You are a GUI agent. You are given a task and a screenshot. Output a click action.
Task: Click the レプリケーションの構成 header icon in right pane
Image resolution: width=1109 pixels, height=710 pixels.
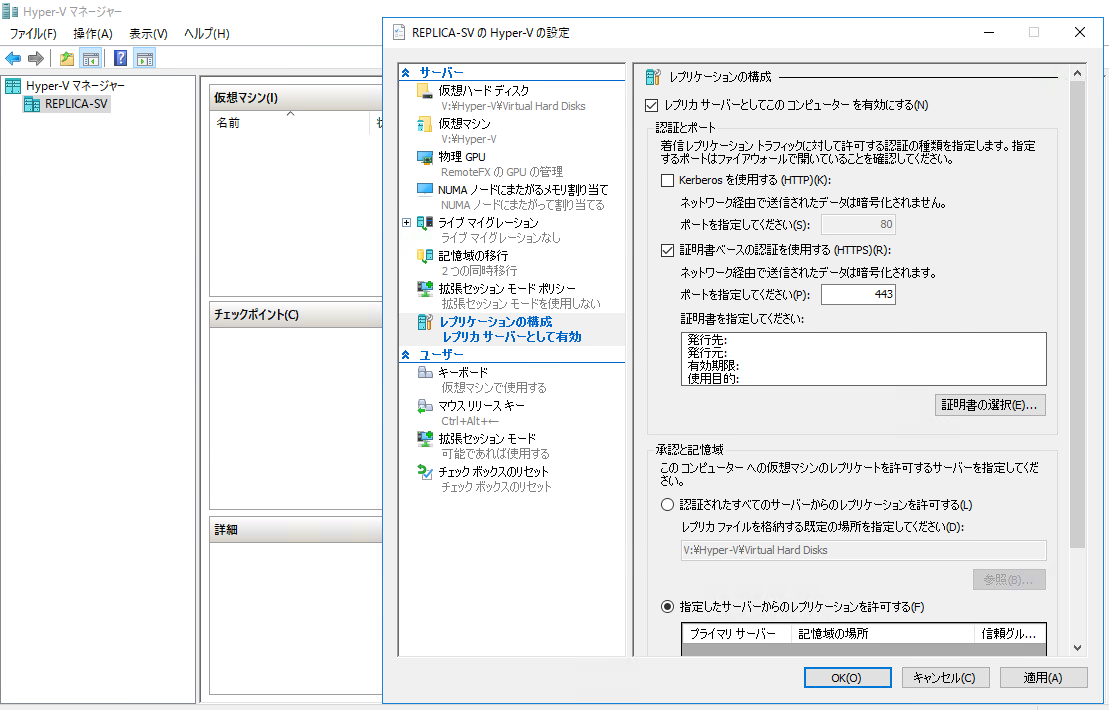click(653, 77)
